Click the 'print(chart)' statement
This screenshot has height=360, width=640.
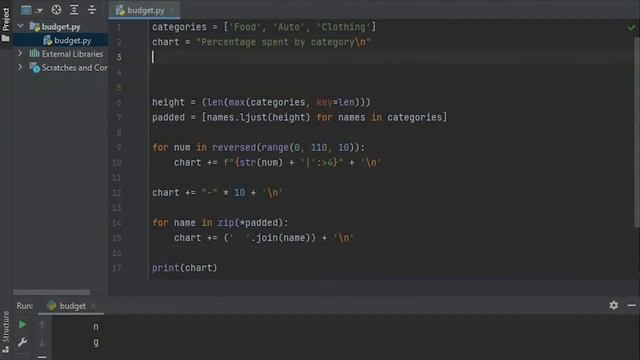(184, 268)
